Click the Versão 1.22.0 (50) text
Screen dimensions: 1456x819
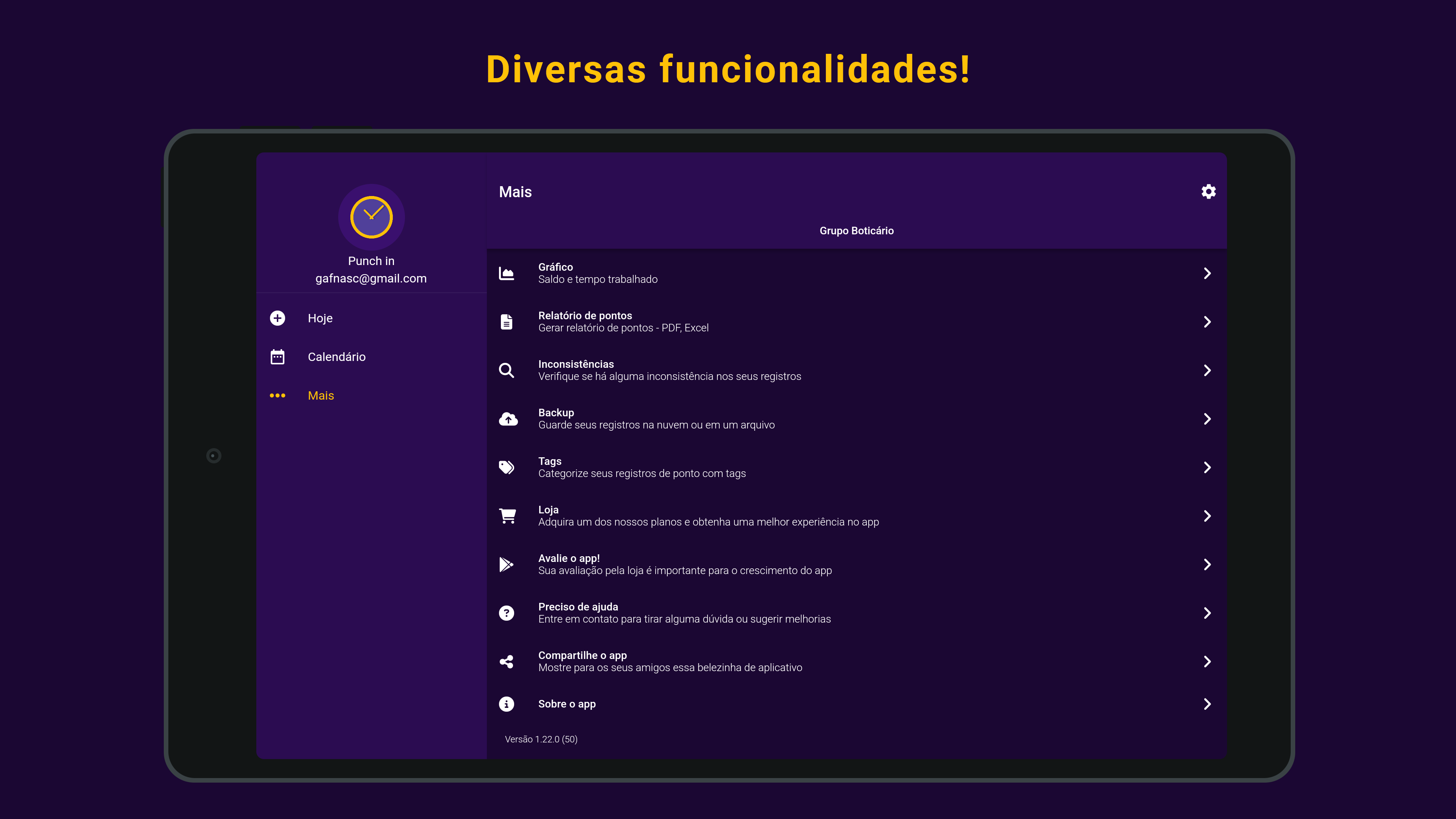coord(541,739)
